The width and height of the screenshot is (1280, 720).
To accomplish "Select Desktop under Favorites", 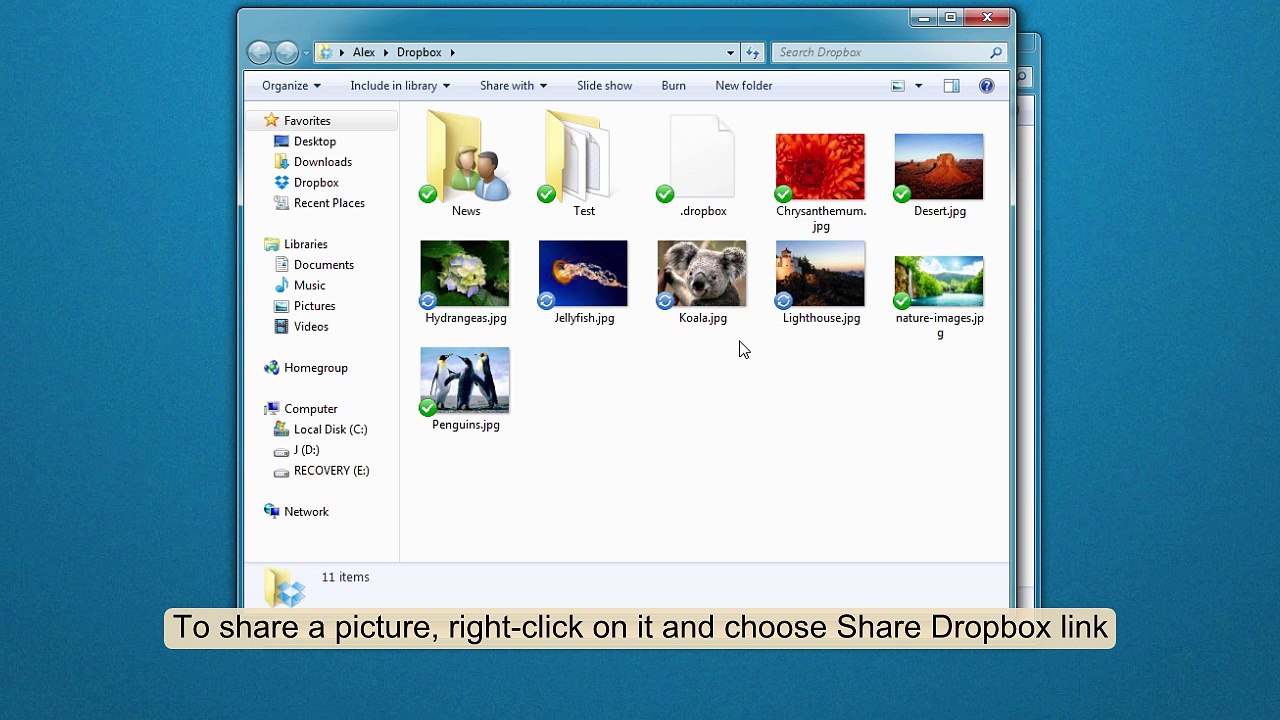I will (315, 142).
